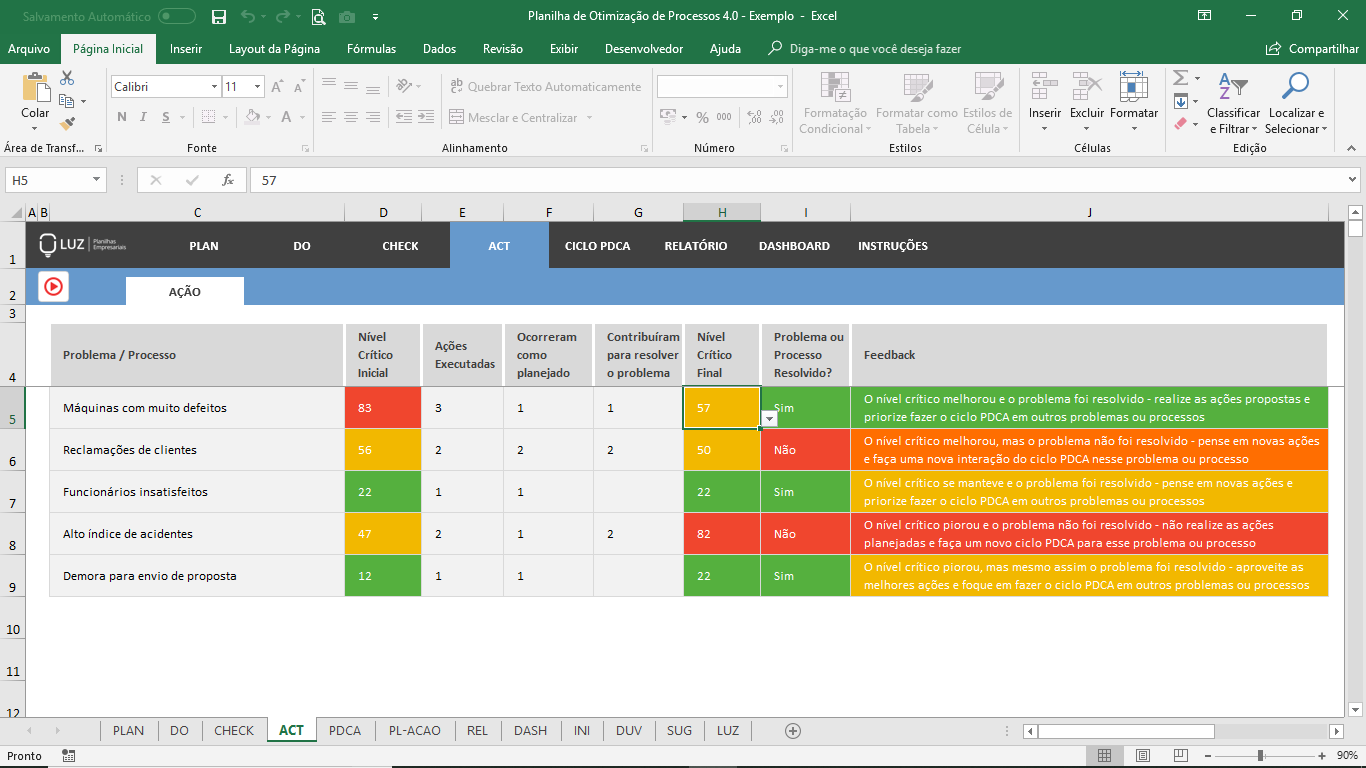The height and width of the screenshot is (768, 1366).
Task: Cut selection with the scissors icon
Action: [67, 78]
